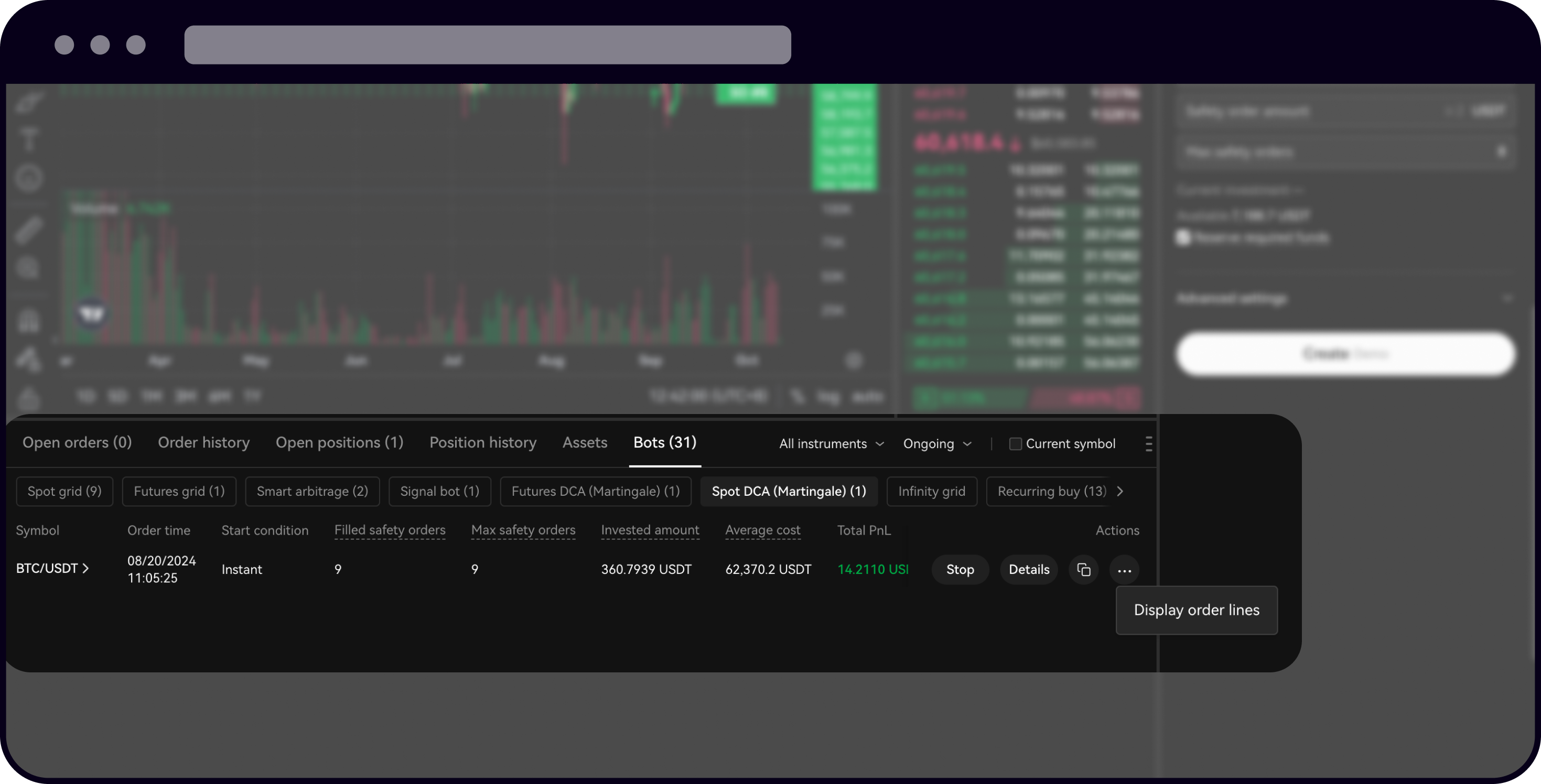
Task: Open Details for the BTC/USDT bot
Action: 1028,570
